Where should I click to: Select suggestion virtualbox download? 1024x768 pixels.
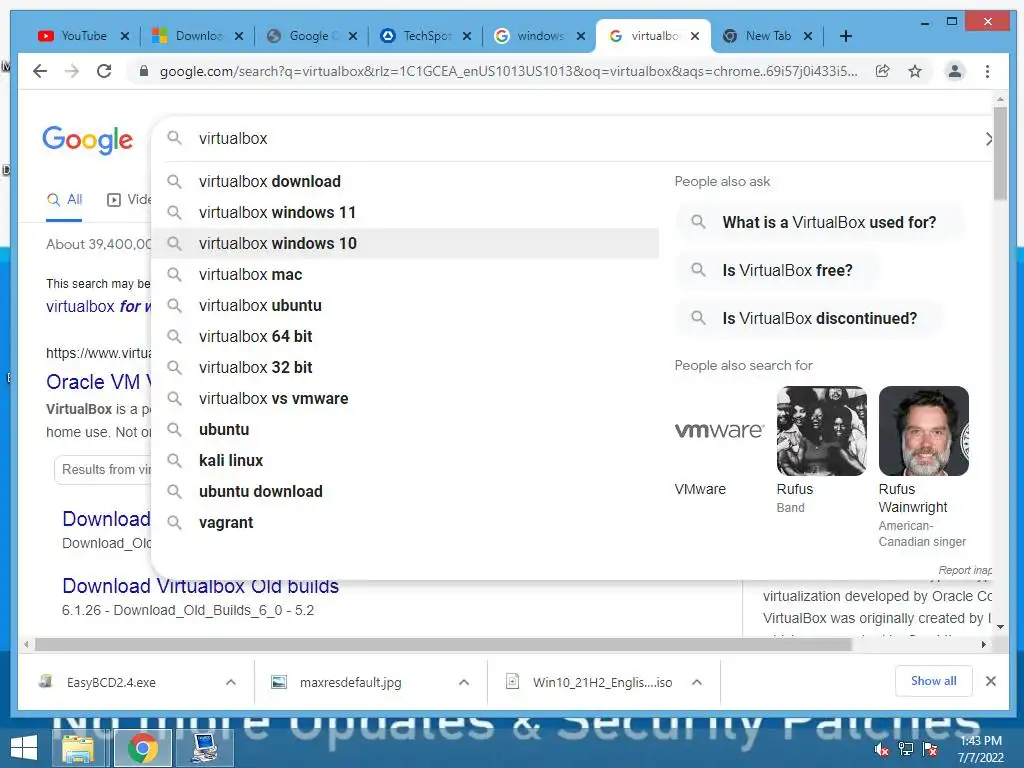click(x=405, y=182)
